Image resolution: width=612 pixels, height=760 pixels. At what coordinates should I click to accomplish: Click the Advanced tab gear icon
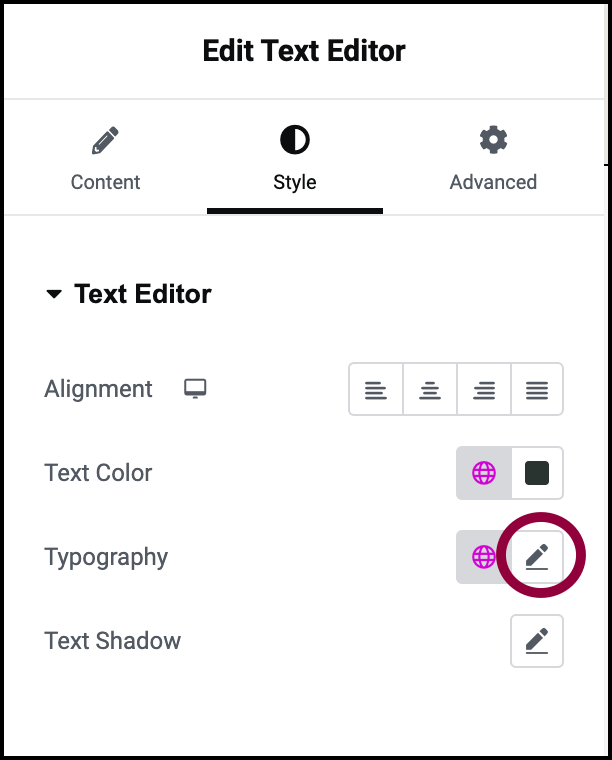click(x=493, y=141)
